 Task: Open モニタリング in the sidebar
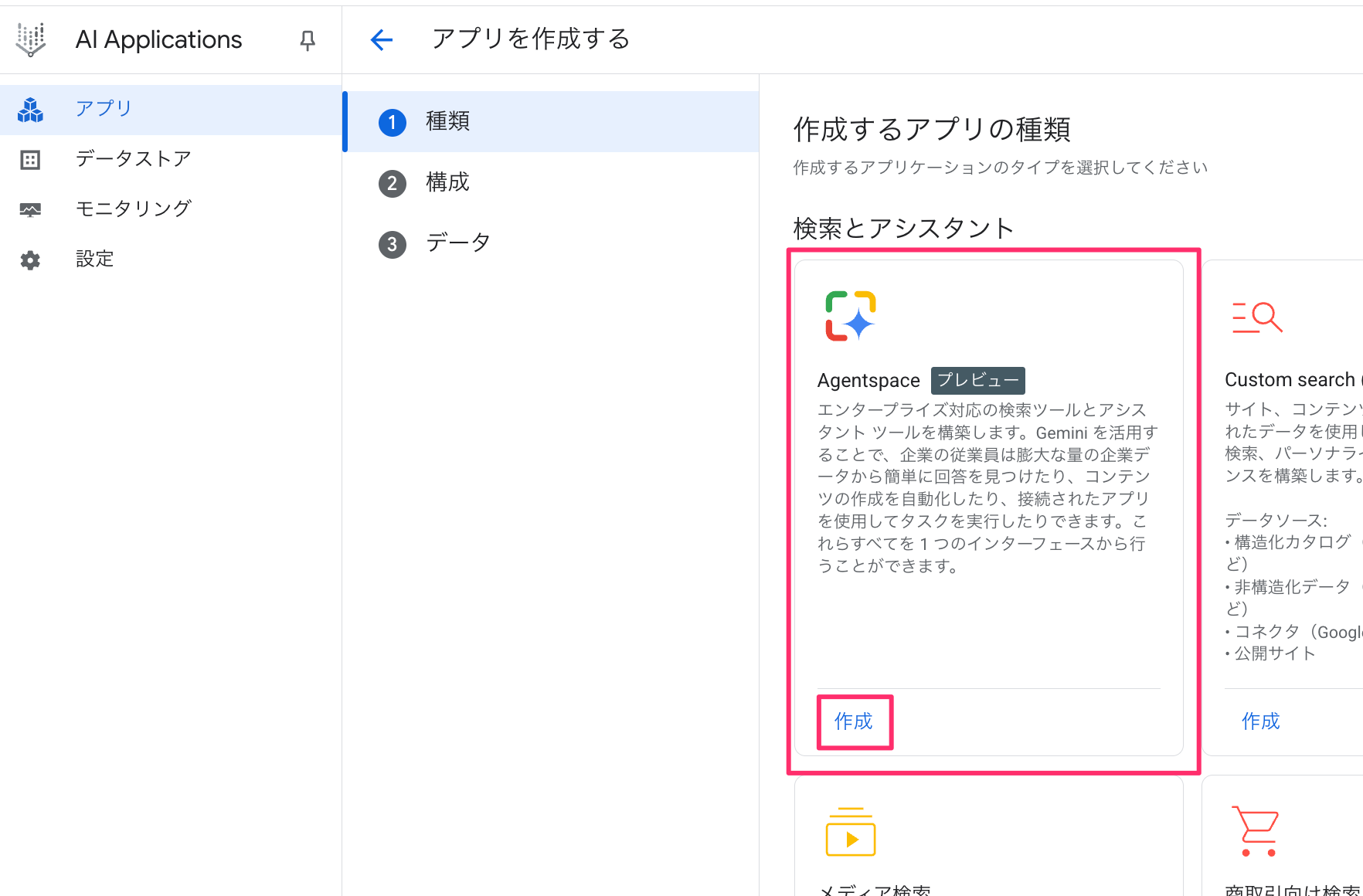pos(171,209)
